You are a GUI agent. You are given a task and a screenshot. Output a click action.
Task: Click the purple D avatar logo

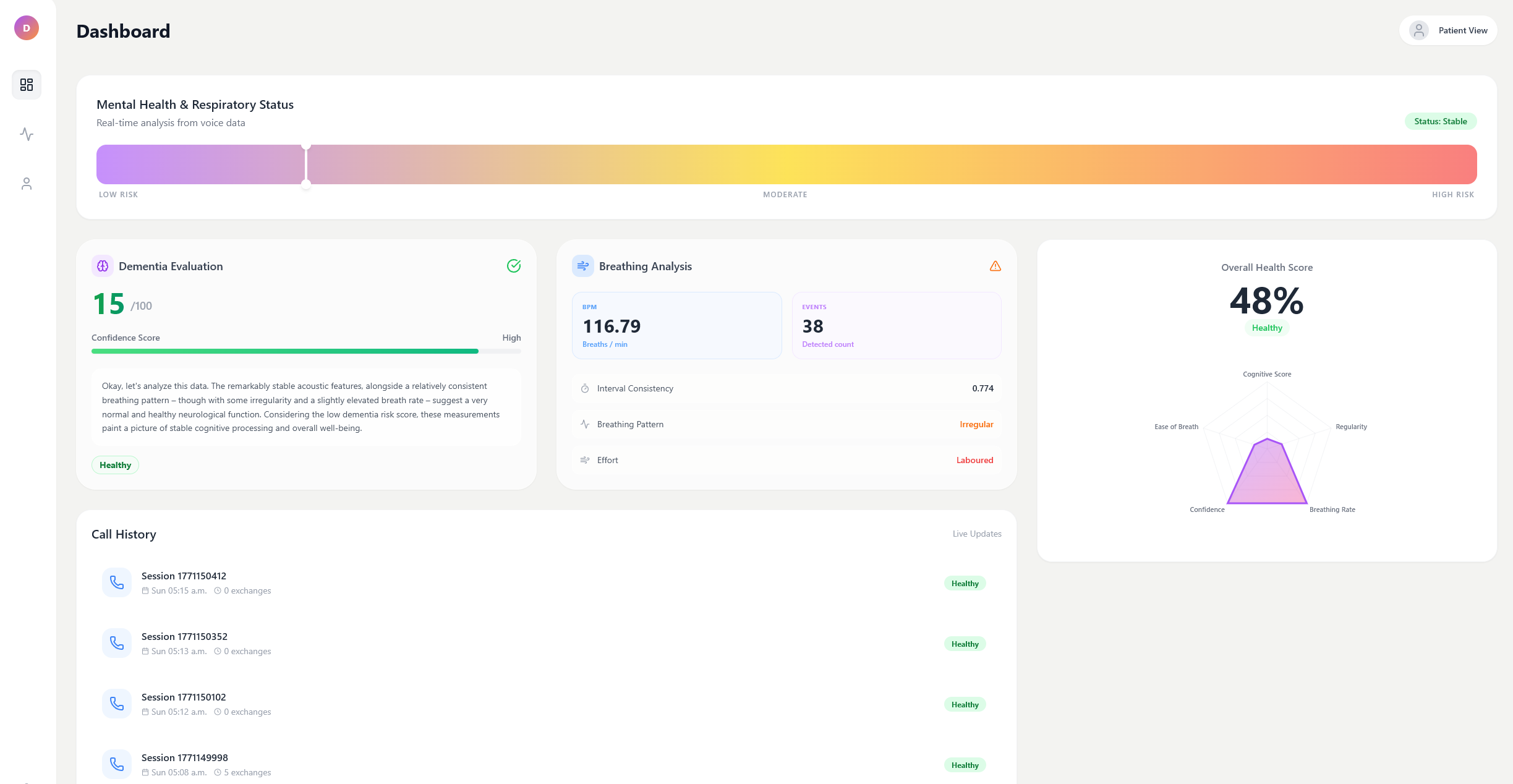pos(27,28)
